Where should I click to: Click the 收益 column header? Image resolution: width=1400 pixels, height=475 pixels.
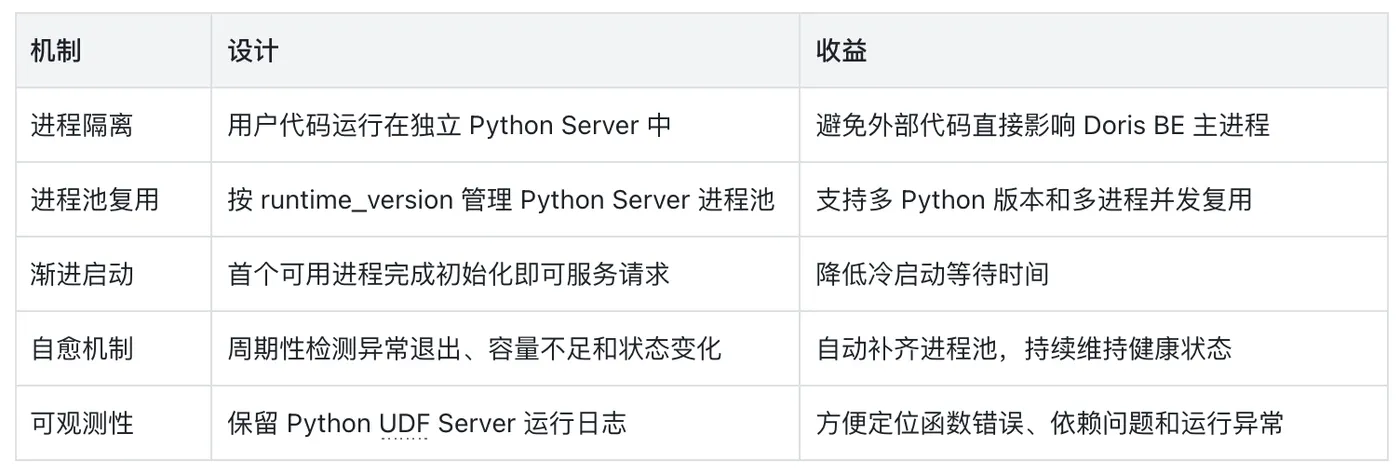1094,50
